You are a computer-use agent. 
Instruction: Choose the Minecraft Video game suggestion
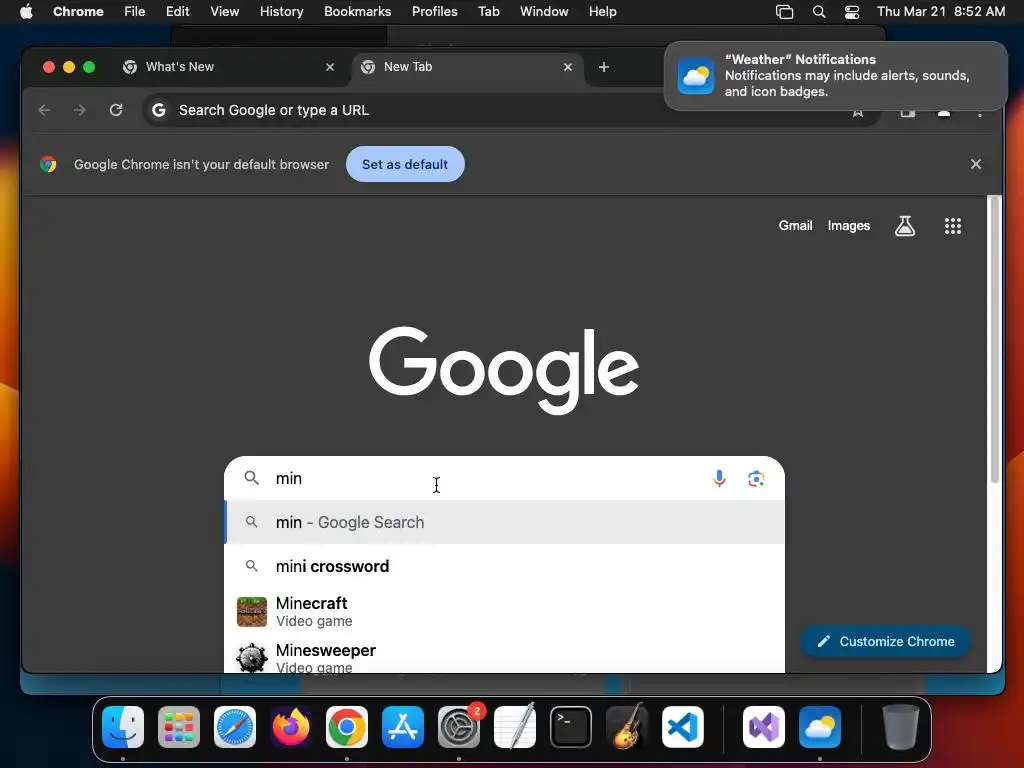[x=504, y=611]
